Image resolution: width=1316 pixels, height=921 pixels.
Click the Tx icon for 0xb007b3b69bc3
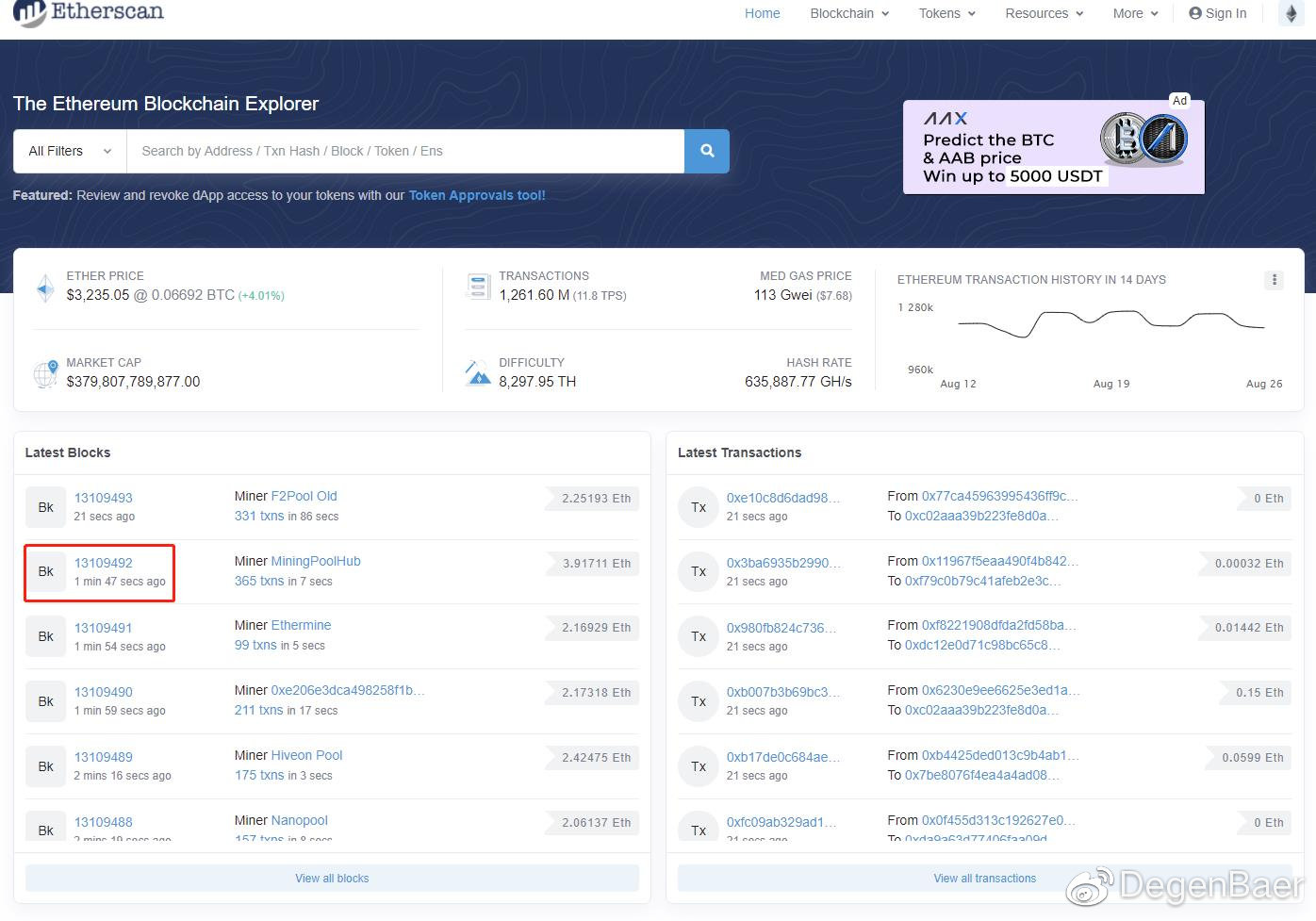[x=699, y=701]
